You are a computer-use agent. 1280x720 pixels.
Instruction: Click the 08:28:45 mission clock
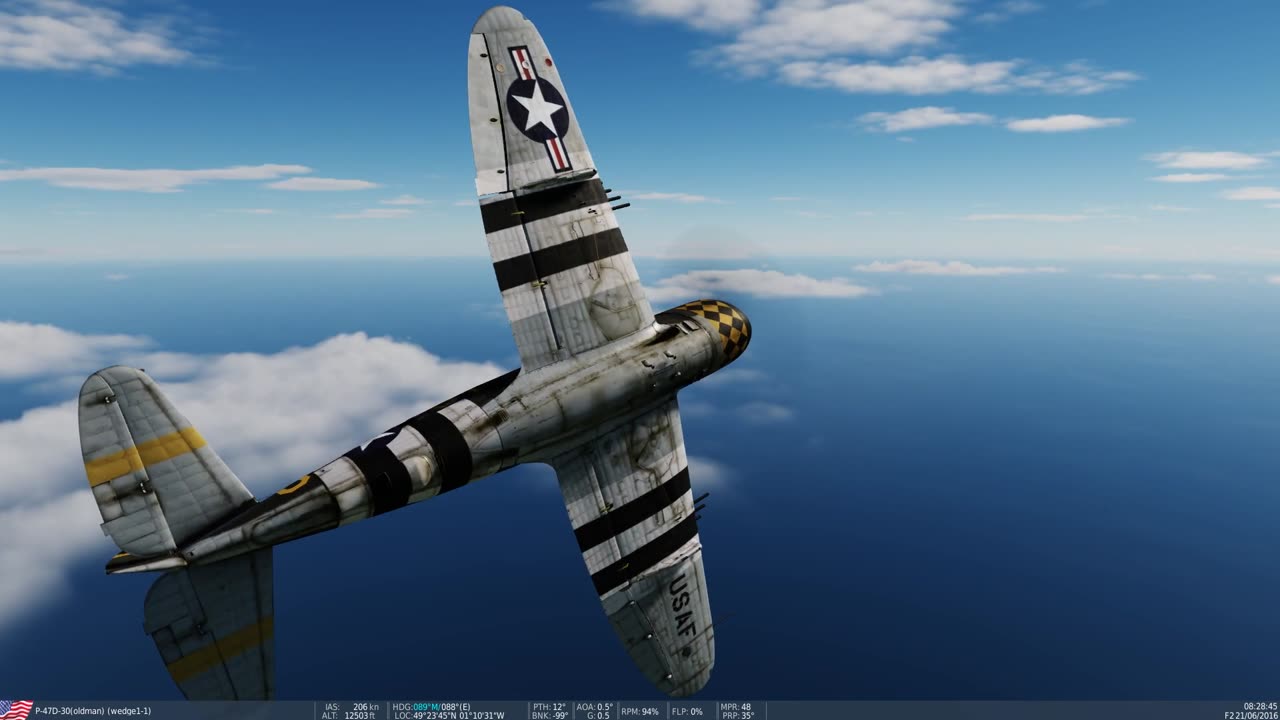point(1260,706)
